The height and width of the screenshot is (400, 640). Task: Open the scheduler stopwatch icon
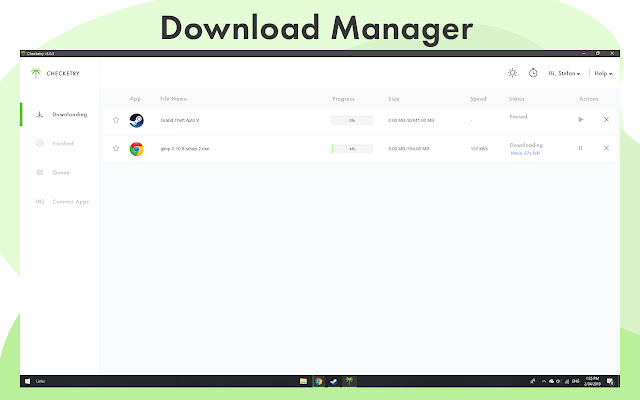pyautogui.click(x=533, y=73)
